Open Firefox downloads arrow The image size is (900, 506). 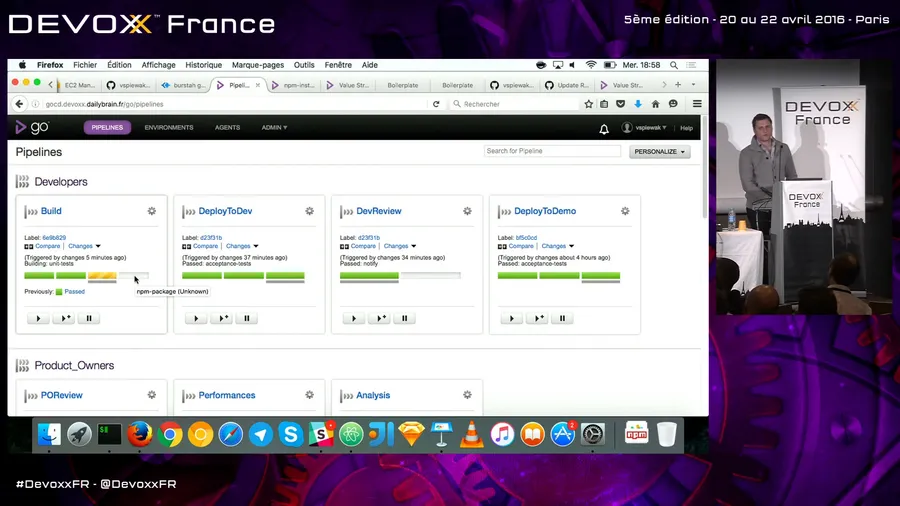638,104
